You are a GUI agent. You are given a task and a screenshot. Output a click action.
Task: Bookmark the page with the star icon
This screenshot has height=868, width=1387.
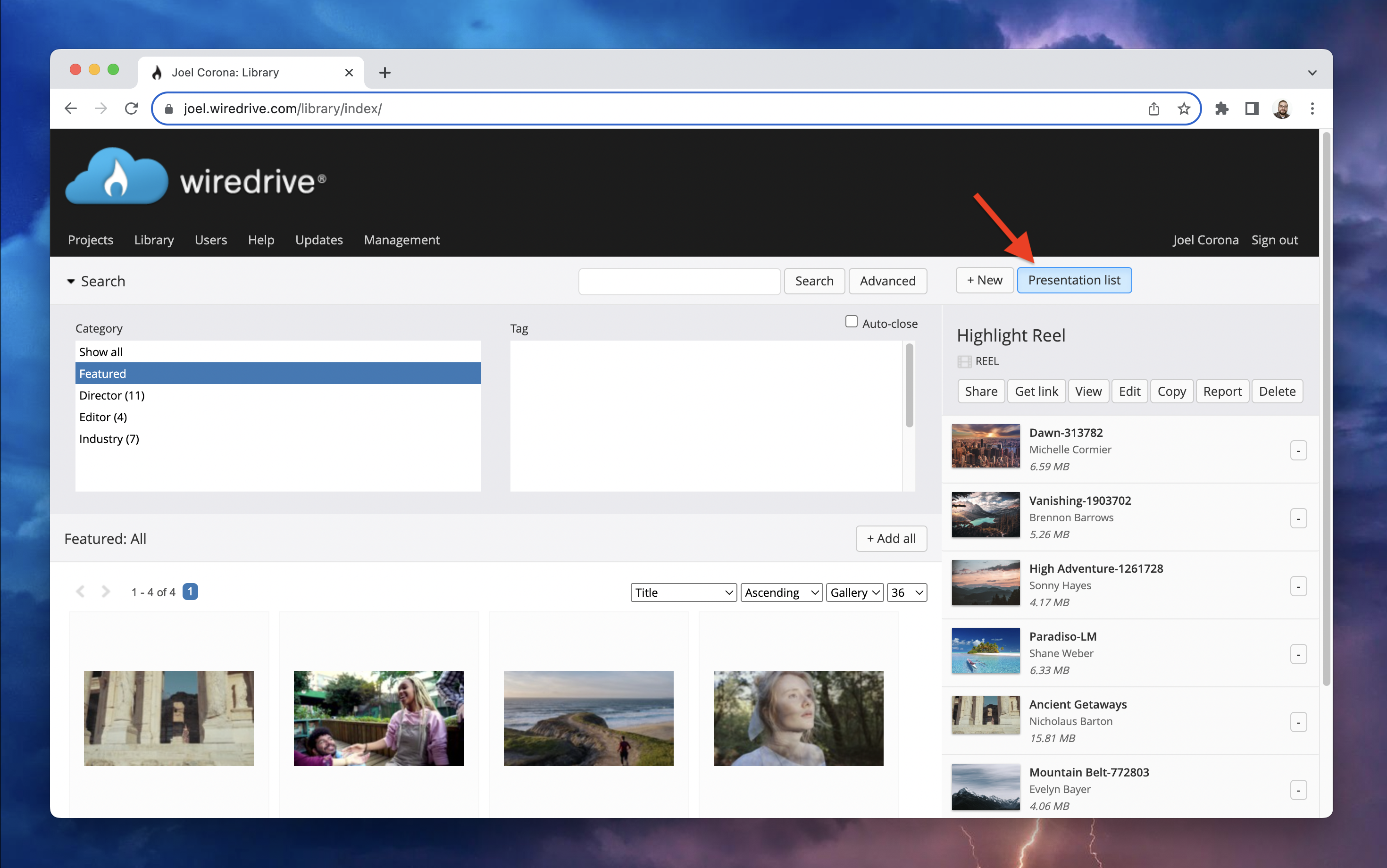tap(1184, 108)
